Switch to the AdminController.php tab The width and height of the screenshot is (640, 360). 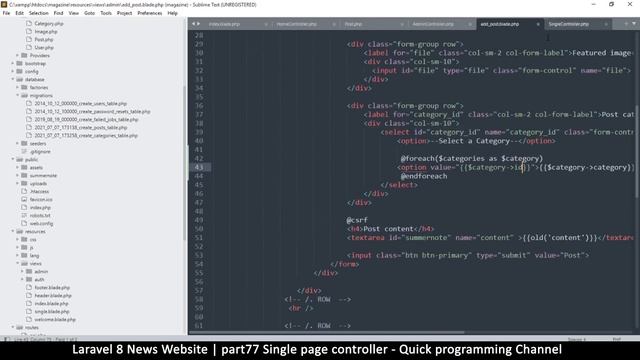433,24
